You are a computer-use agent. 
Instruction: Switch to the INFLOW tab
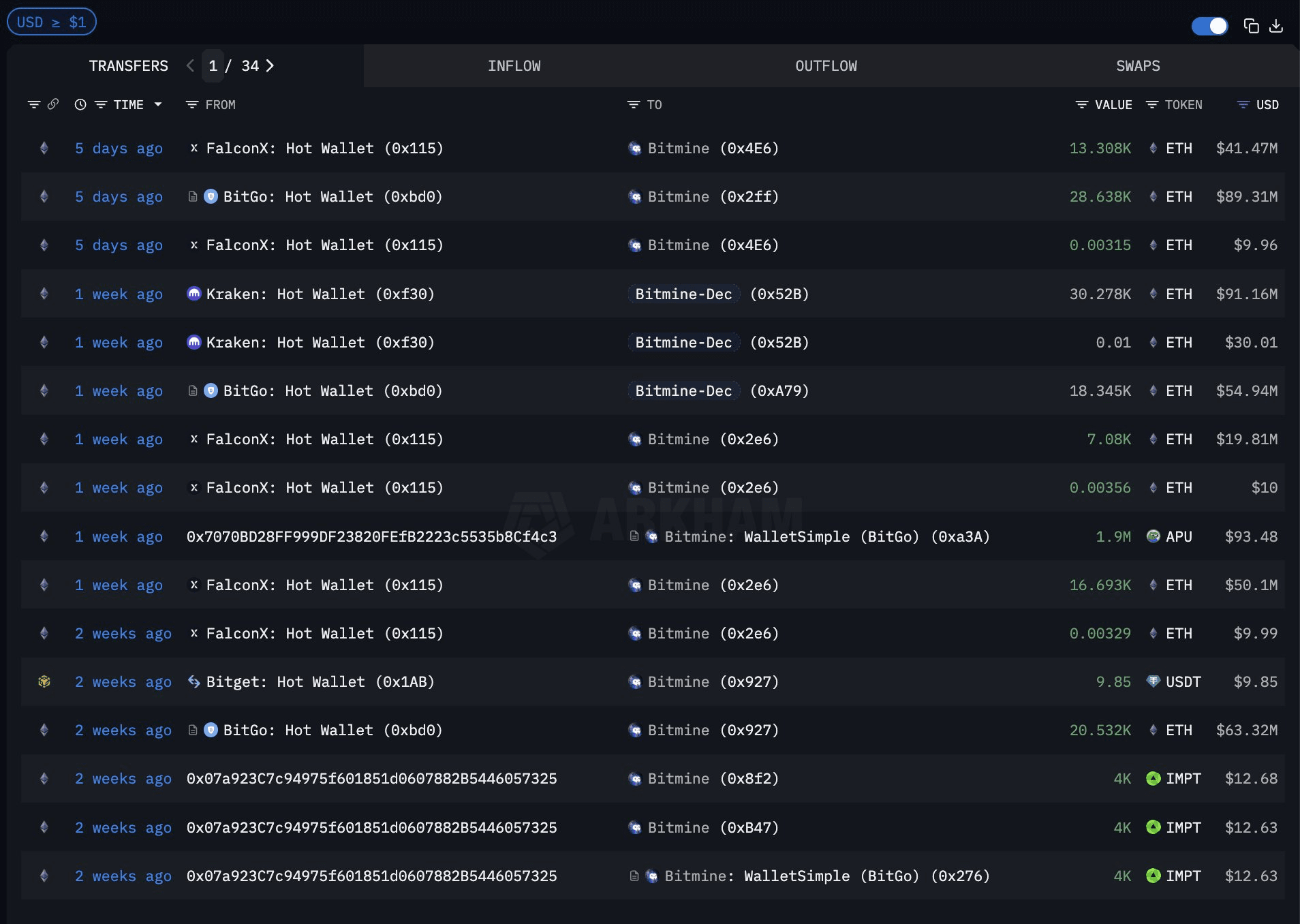pos(514,65)
